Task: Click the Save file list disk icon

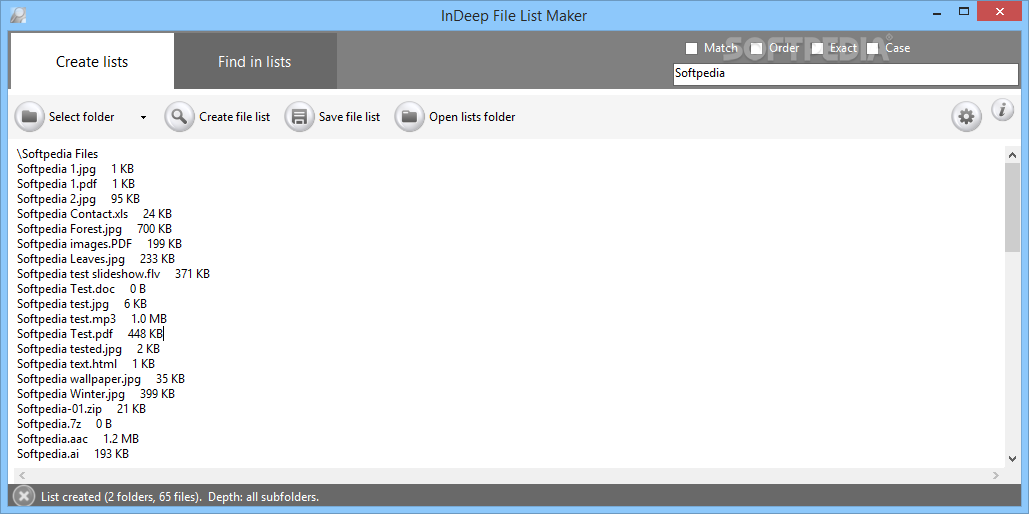Action: click(299, 117)
